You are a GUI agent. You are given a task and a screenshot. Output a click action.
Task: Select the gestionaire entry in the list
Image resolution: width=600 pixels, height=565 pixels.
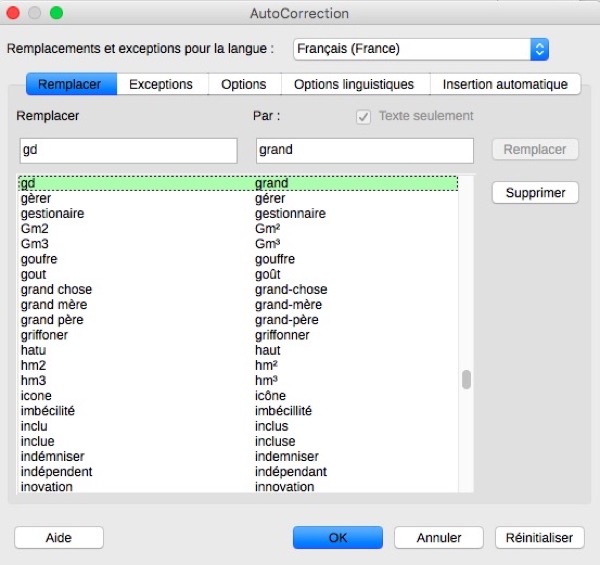pos(53,214)
